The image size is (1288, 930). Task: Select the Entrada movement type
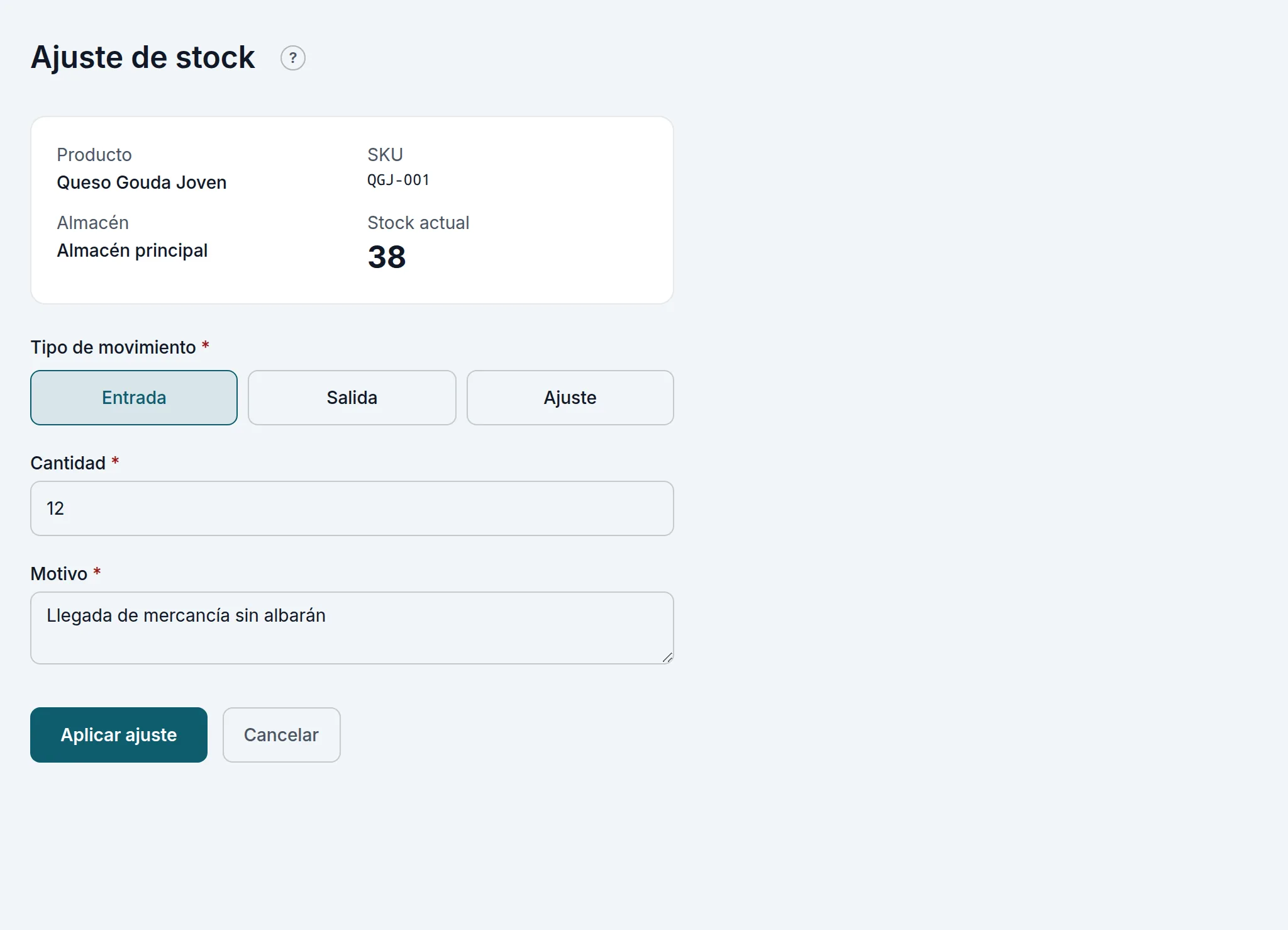[134, 398]
